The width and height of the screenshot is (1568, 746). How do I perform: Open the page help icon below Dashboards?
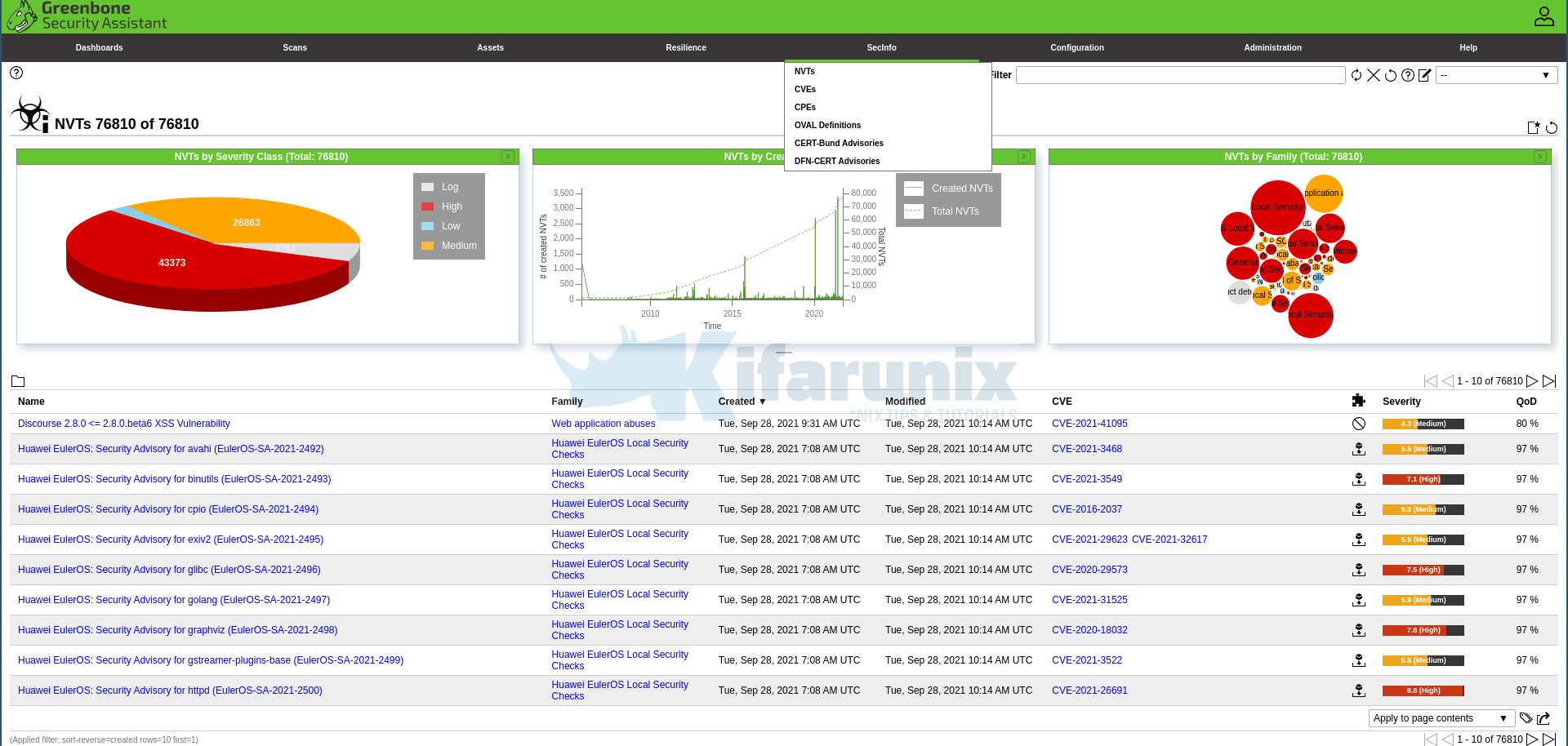[16, 73]
